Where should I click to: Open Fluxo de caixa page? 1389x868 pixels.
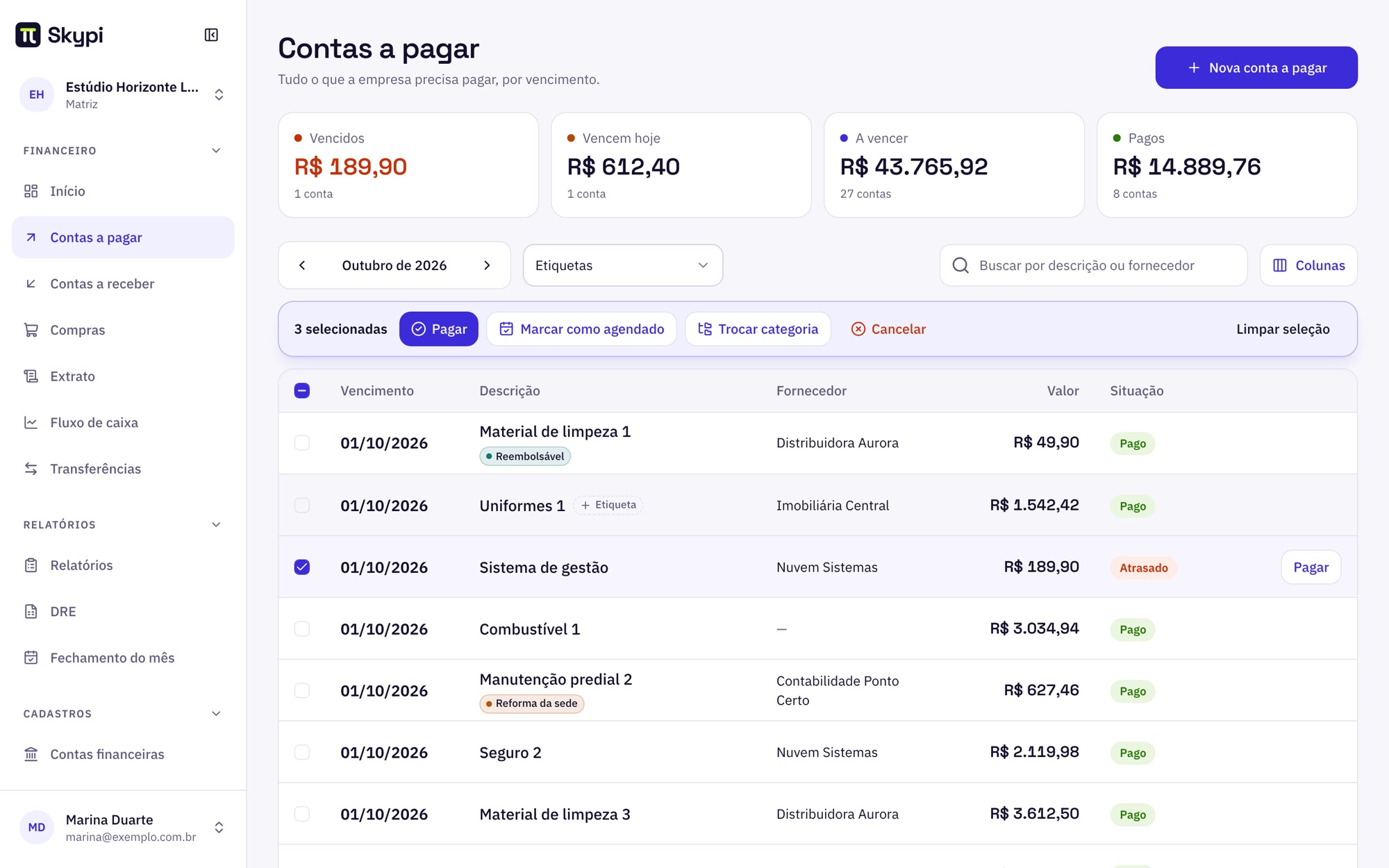[123, 422]
